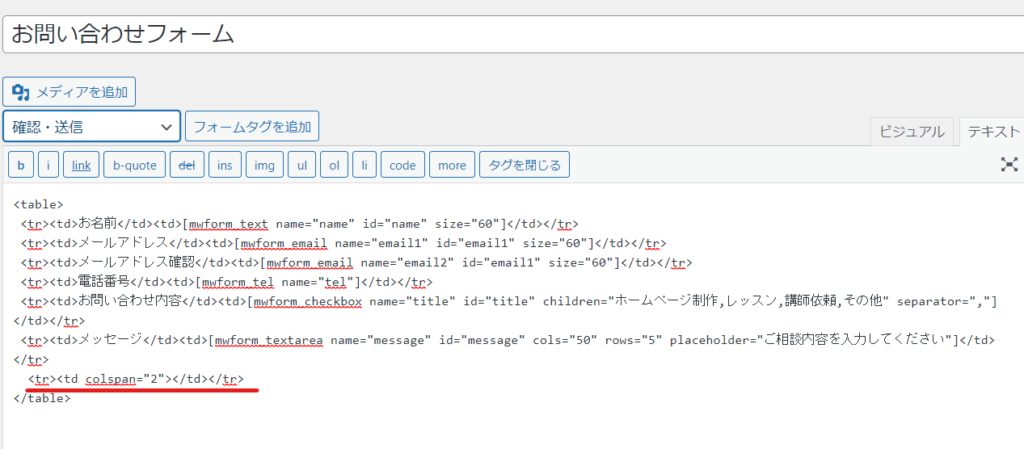This screenshot has height=449, width=1024.
Task: Click the media icon in メディアを追加
Action: point(21,92)
